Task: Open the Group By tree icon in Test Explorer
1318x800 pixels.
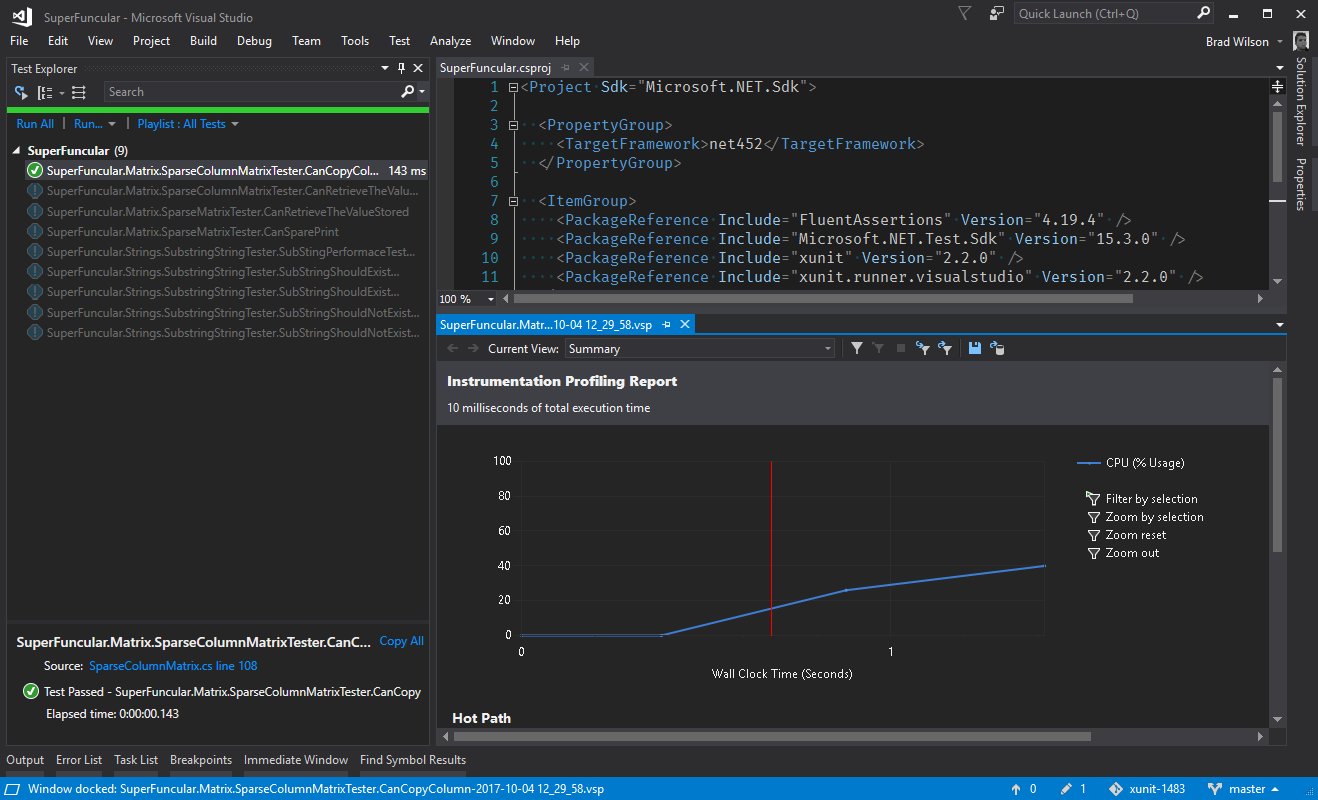Action: pyautogui.click(x=45, y=92)
